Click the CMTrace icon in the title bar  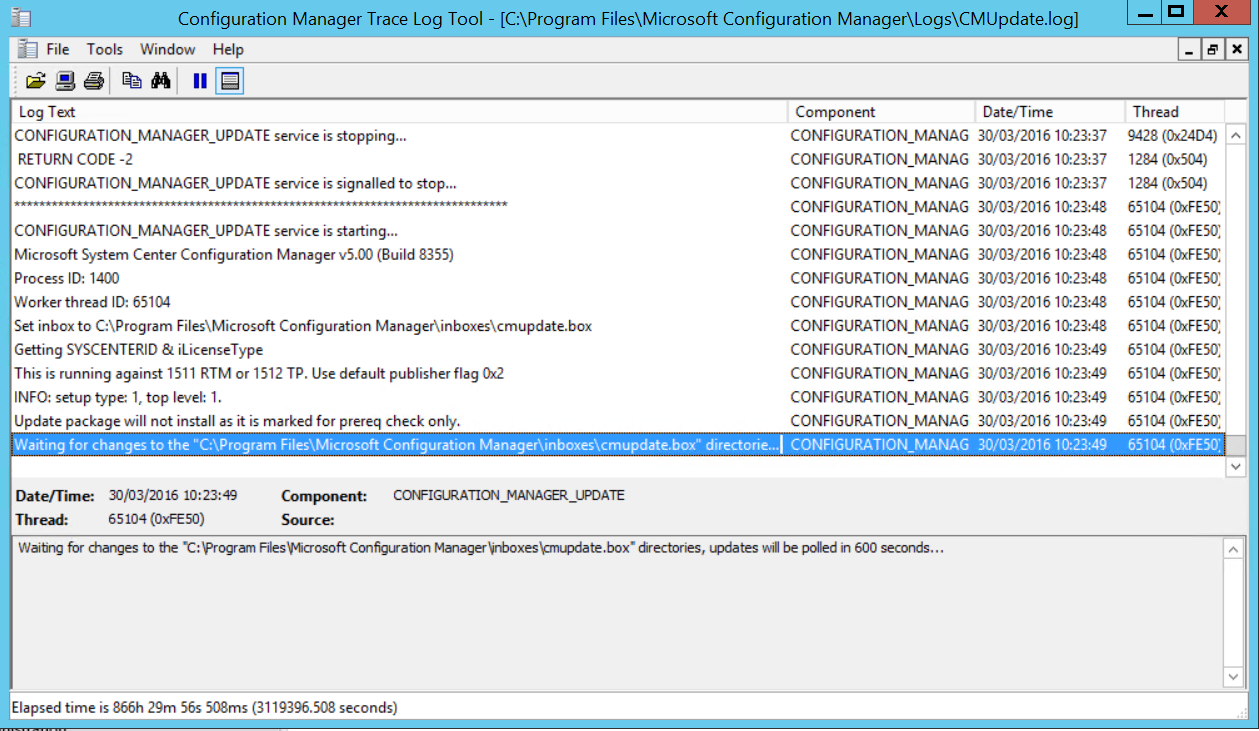coord(20,15)
